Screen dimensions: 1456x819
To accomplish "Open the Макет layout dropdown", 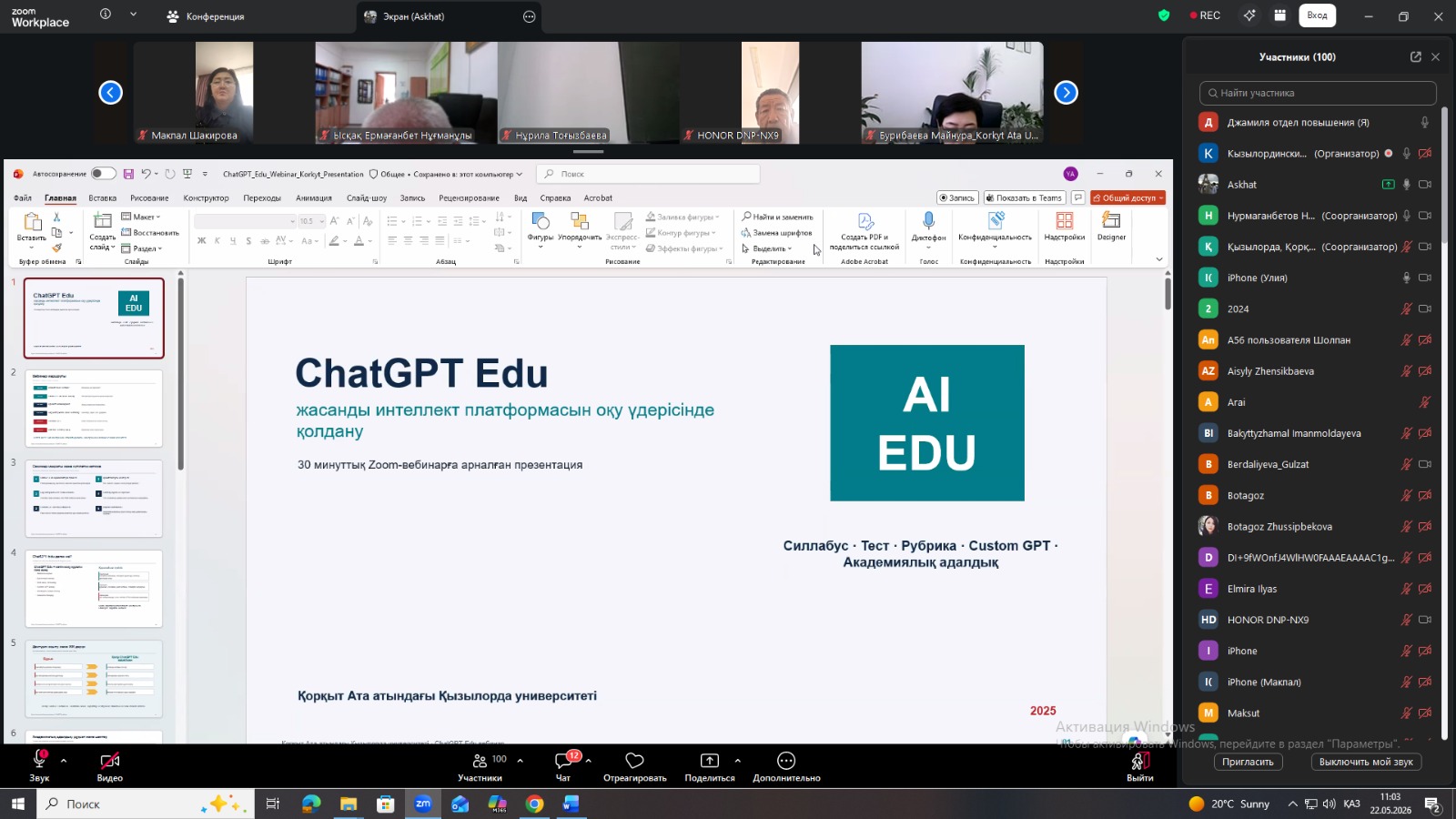I will tap(141, 217).
